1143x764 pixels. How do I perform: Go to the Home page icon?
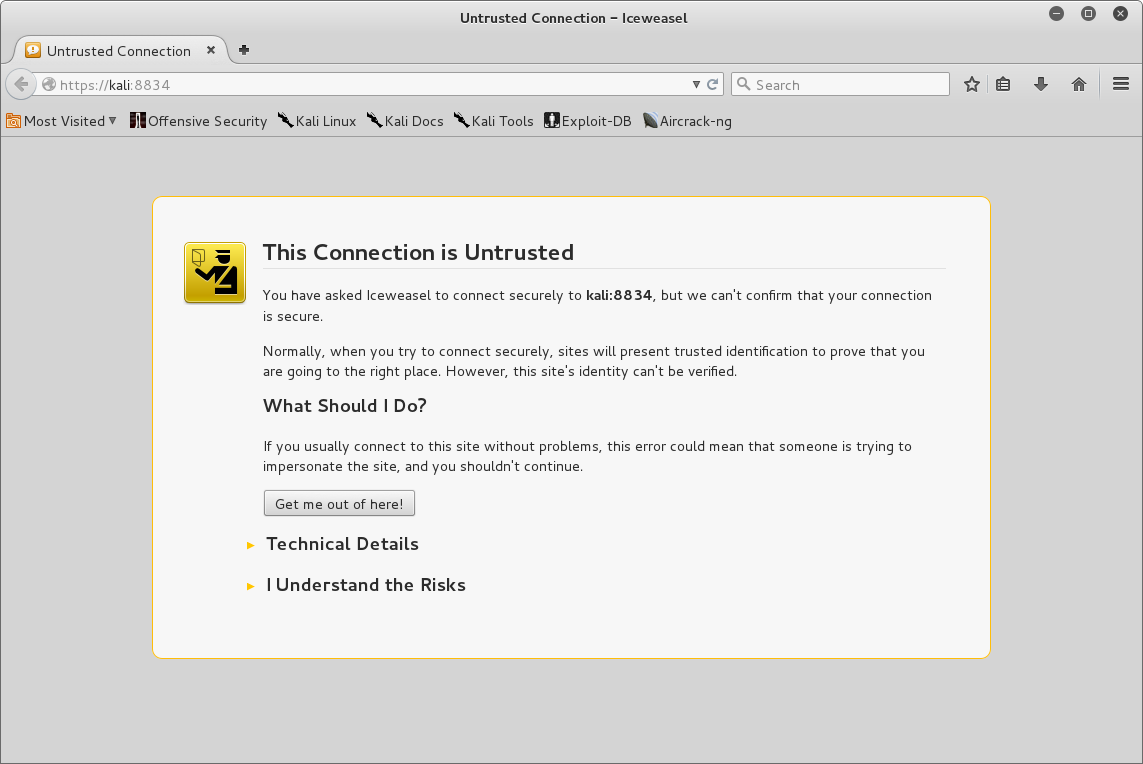tap(1079, 85)
